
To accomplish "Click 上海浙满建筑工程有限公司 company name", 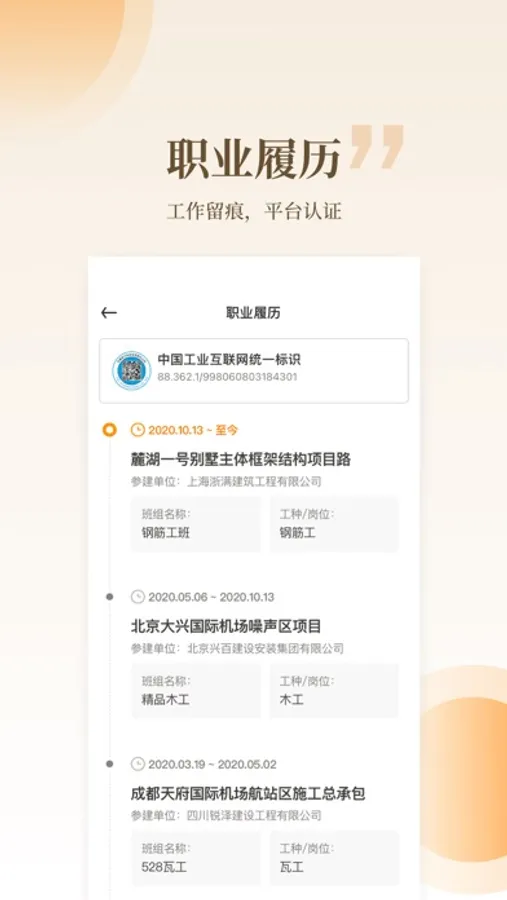I will pyautogui.click(x=254, y=482).
